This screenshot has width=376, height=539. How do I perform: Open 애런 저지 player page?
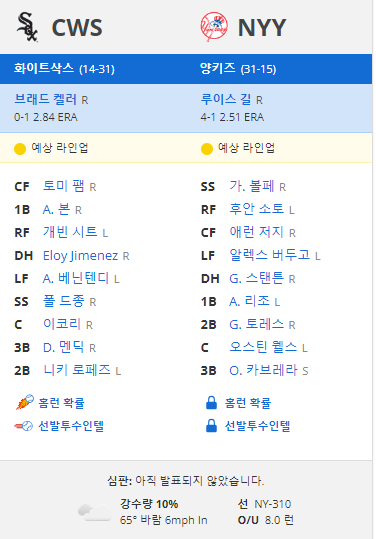pyautogui.click(x=256, y=232)
